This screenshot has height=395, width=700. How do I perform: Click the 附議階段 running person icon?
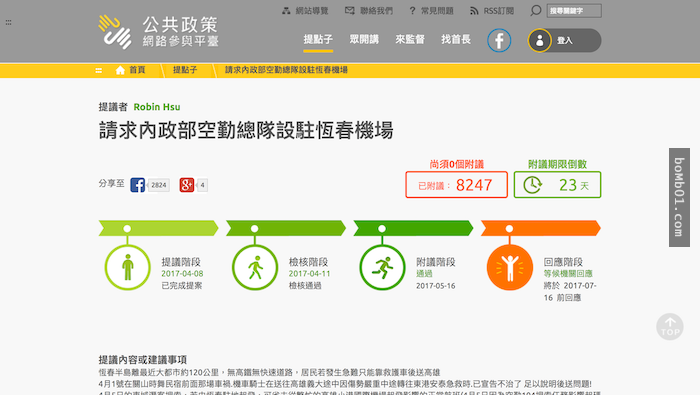point(382,267)
